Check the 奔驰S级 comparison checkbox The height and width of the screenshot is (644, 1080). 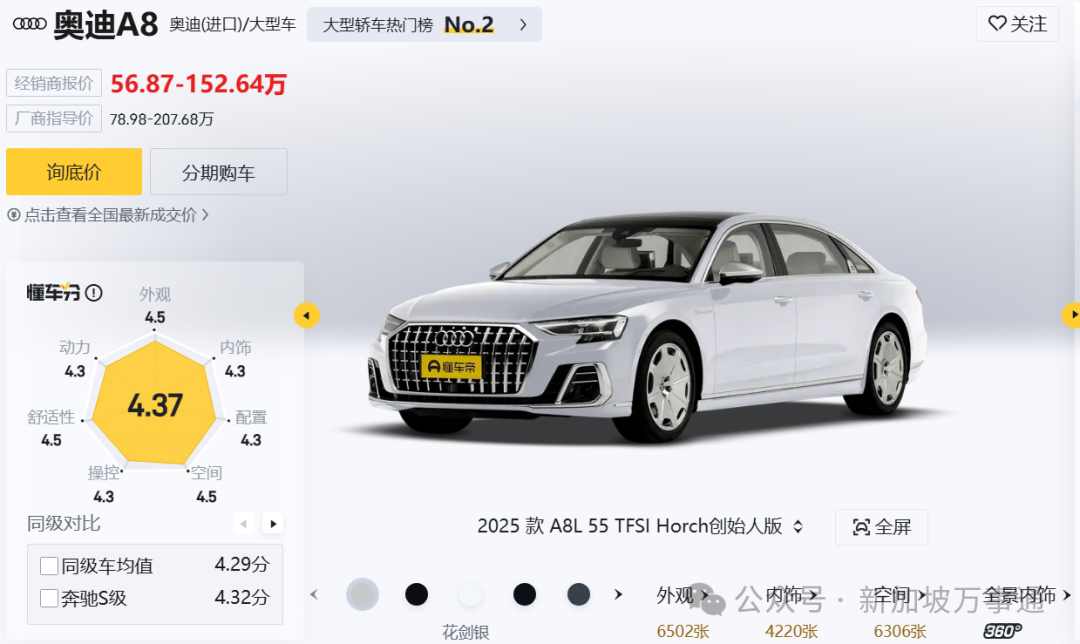pyautogui.click(x=49, y=598)
